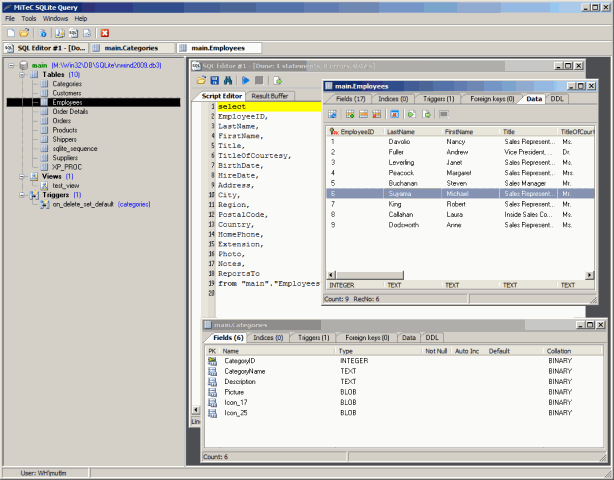Run the script with the blue play icon
614x480 pixels.
[x=246, y=81]
